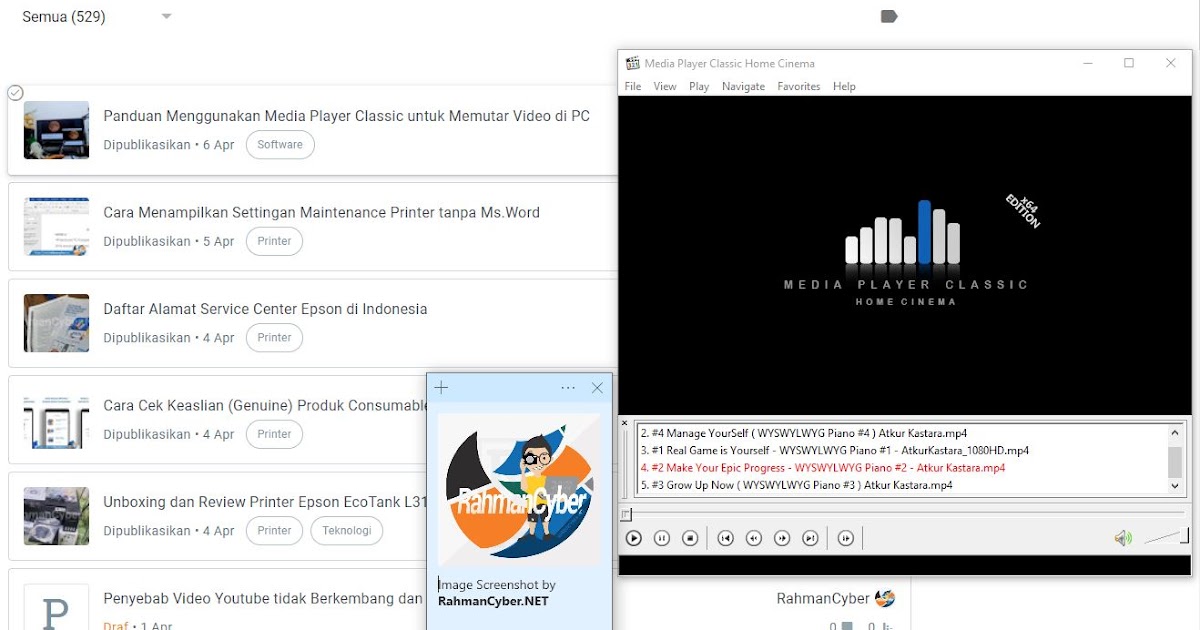Click thumbnail of the Epson EcoTank post
The image size is (1200, 630).
(x=56, y=516)
